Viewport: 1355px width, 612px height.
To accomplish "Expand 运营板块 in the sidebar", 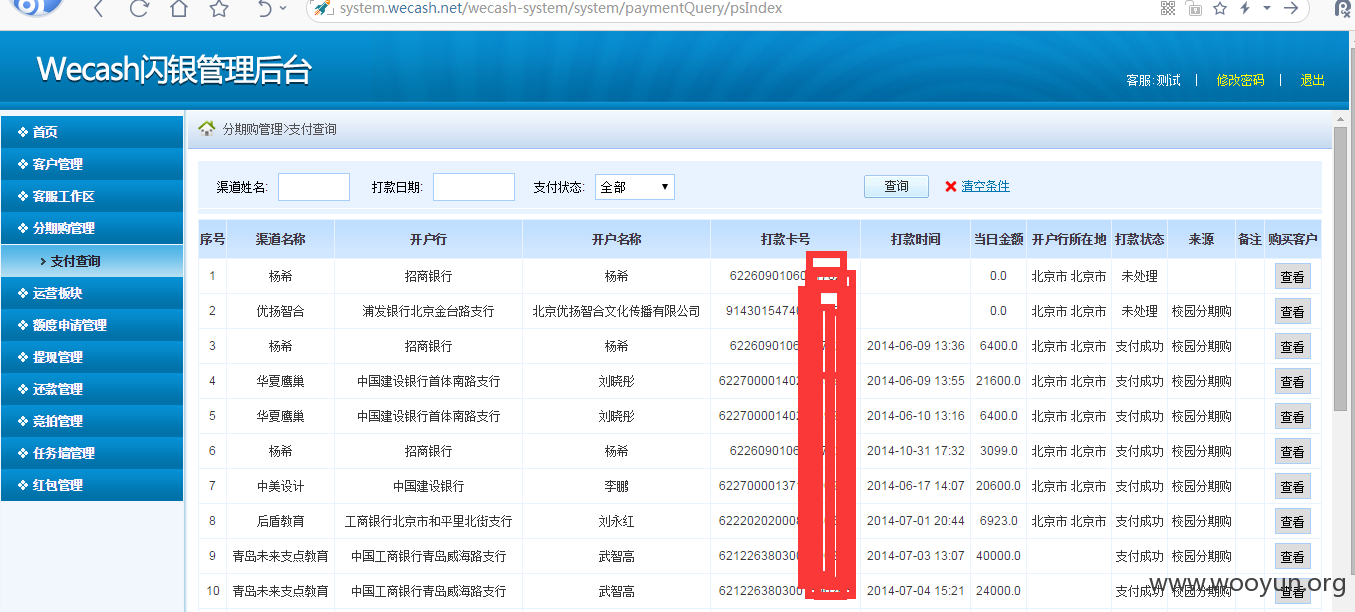I will [x=92, y=293].
